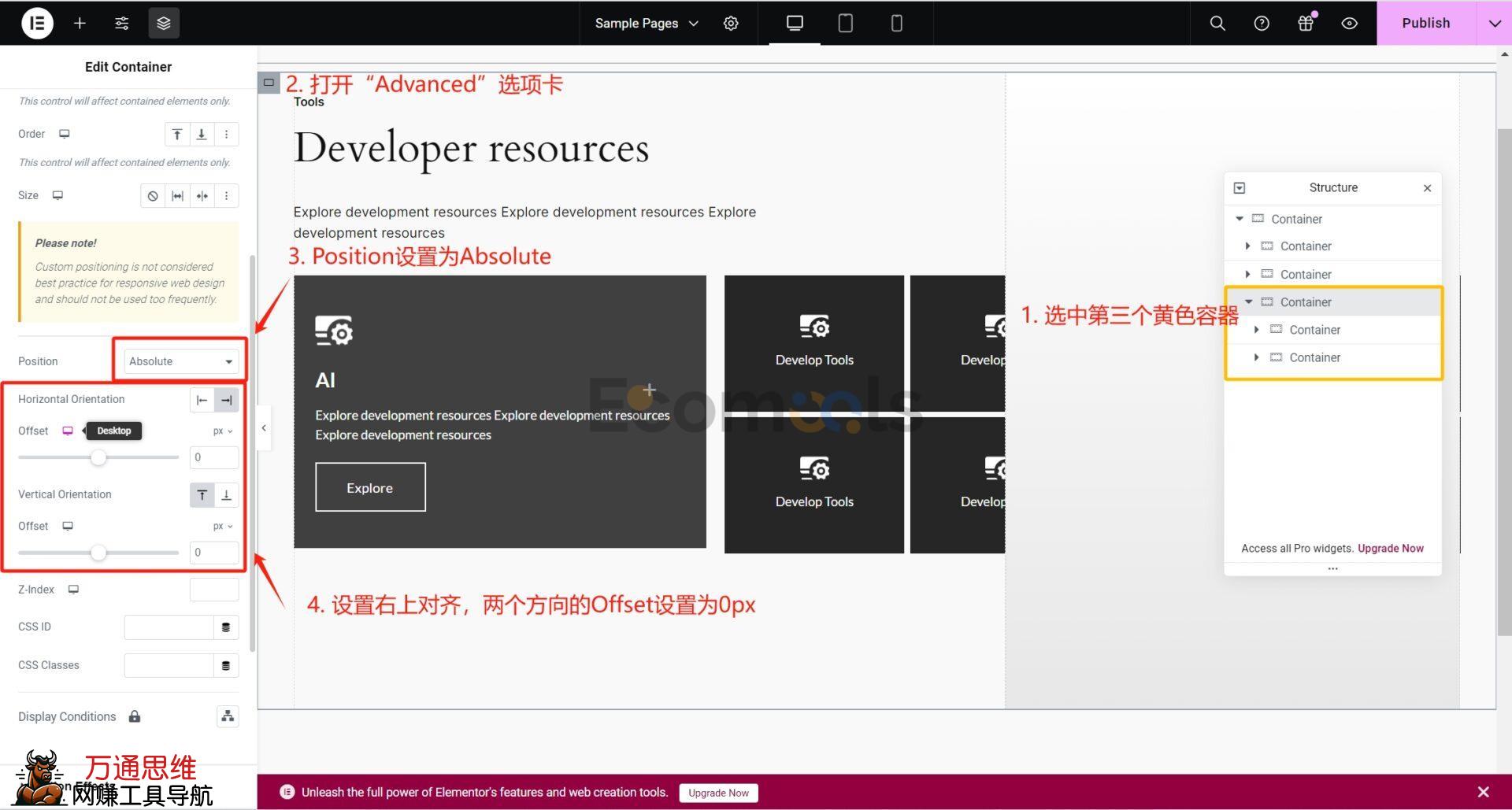Open page settings gear icon
Image resolution: width=1512 pixels, height=810 pixels.
[731, 23]
